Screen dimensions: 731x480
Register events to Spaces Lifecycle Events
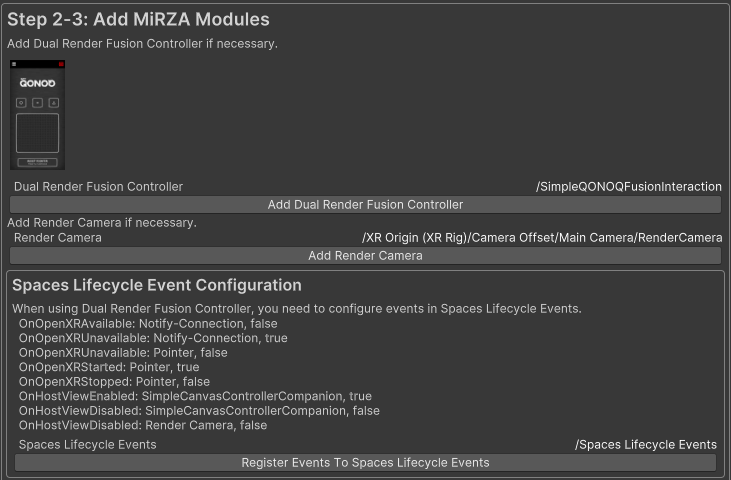(x=366, y=463)
